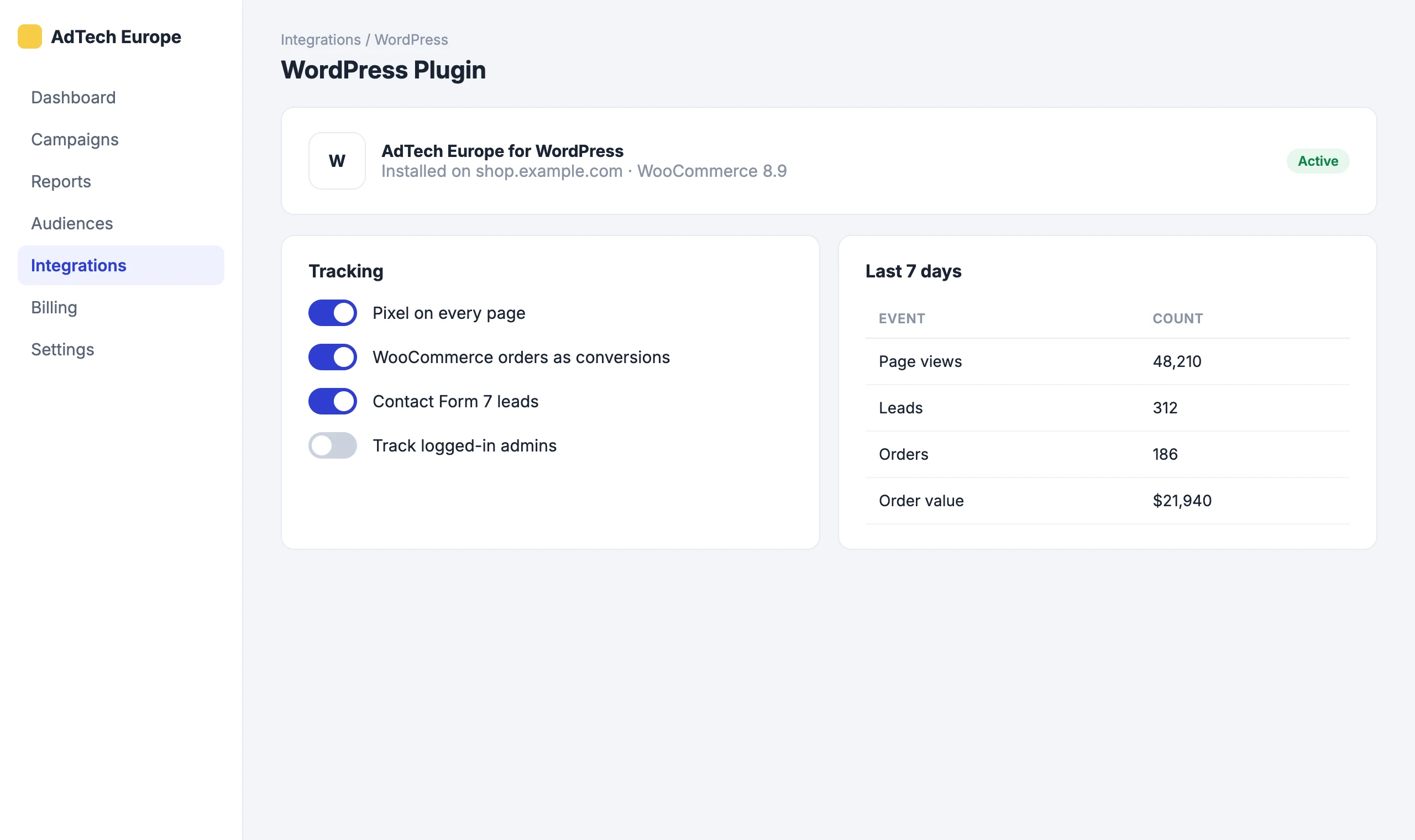Select the Page views row label

[x=920, y=361]
